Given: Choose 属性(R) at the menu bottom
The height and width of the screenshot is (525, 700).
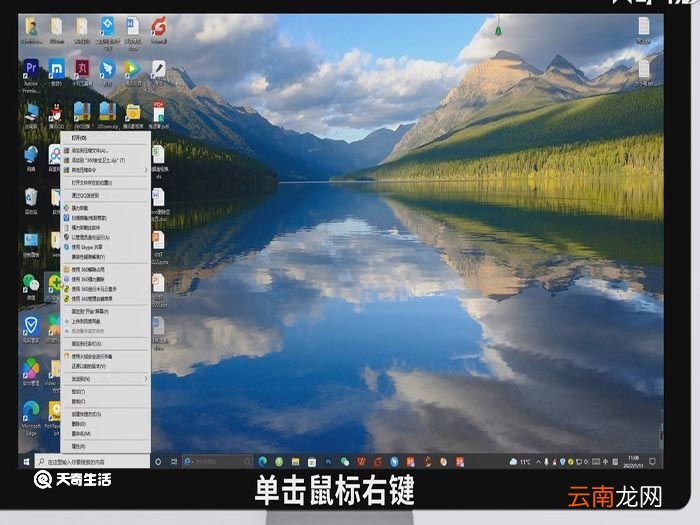Looking at the screenshot, I should click(106, 446).
